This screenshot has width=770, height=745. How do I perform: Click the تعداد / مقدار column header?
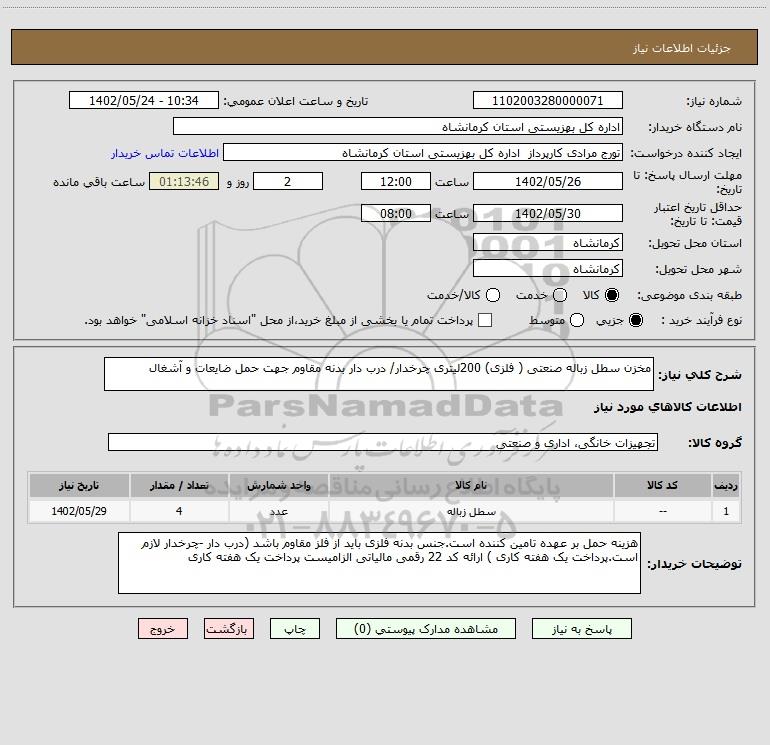click(x=179, y=485)
